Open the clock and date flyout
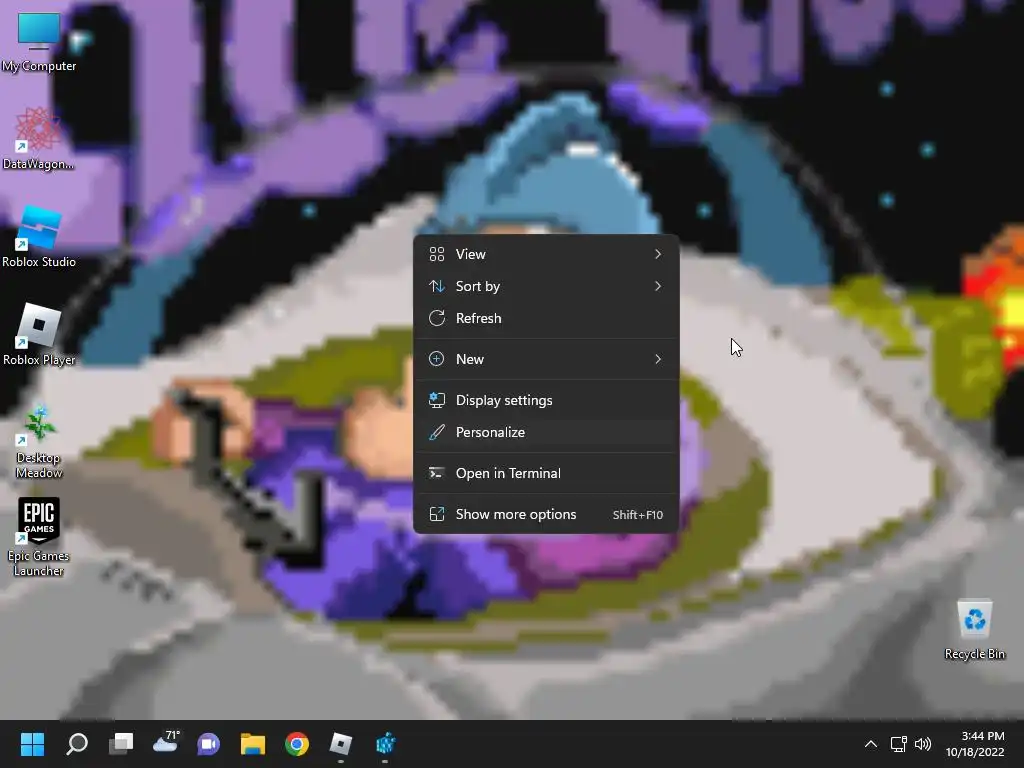 click(975, 744)
